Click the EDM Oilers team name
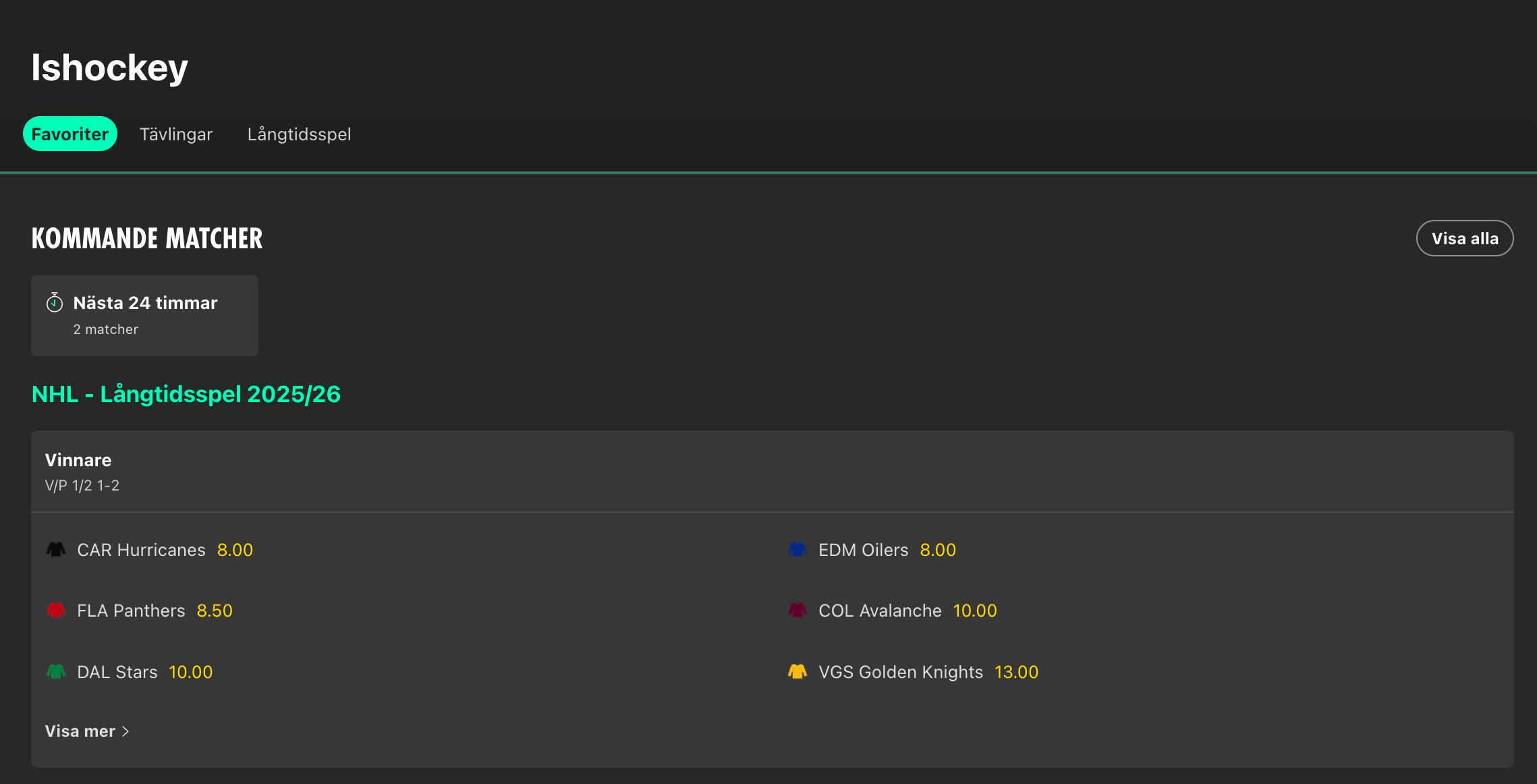 [864, 550]
